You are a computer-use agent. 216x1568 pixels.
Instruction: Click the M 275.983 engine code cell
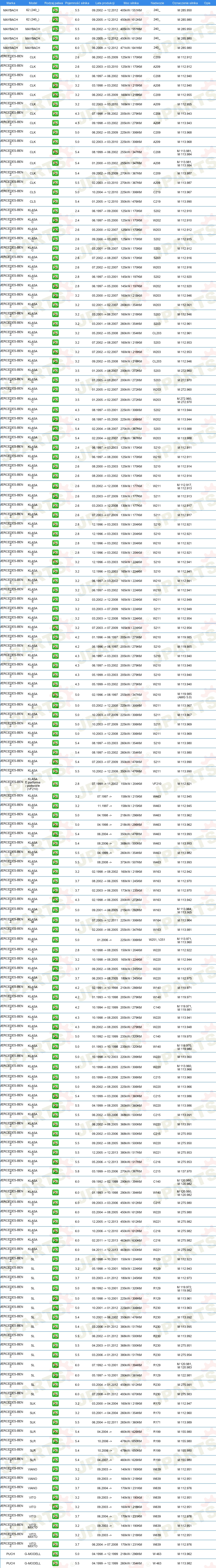[x=184, y=1394]
